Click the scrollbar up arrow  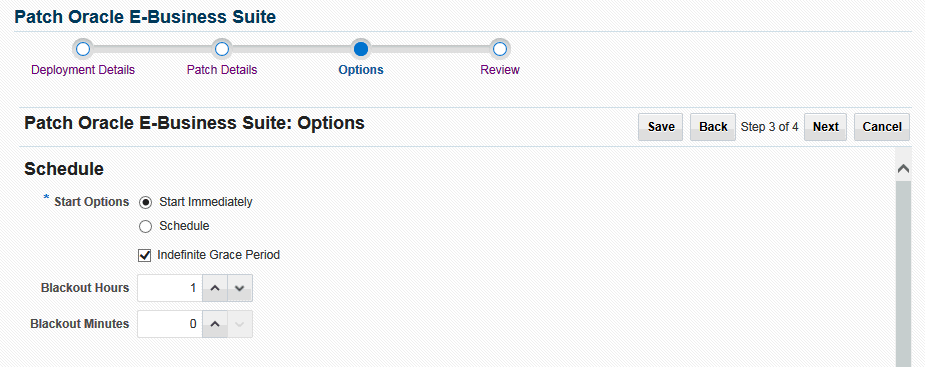pos(903,169)
